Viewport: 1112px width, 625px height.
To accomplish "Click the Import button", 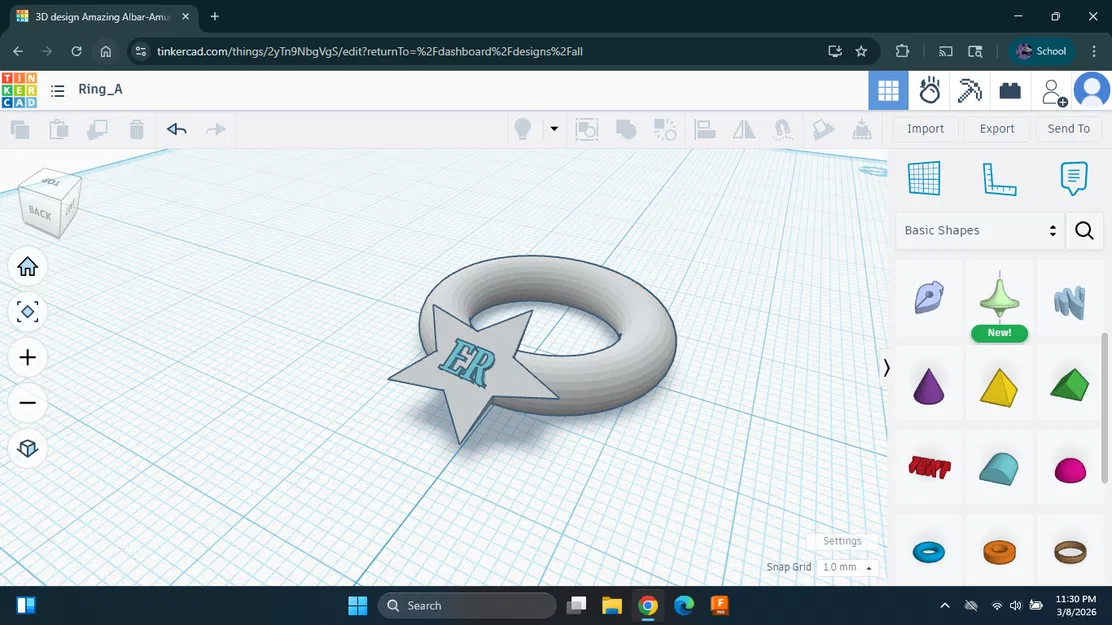I will [x=925, y=128].
